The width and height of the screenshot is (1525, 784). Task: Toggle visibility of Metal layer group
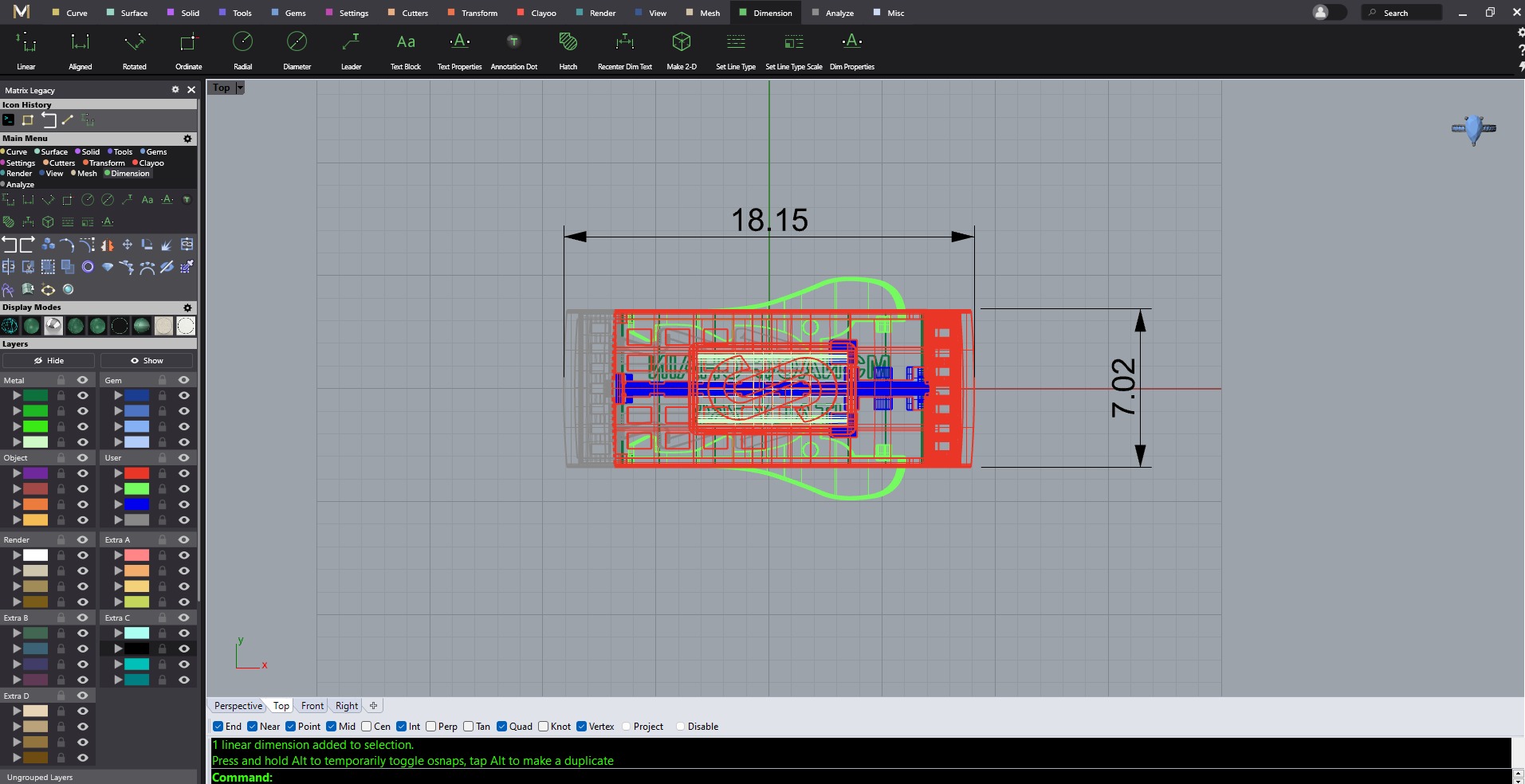click(x=82, y=380)
